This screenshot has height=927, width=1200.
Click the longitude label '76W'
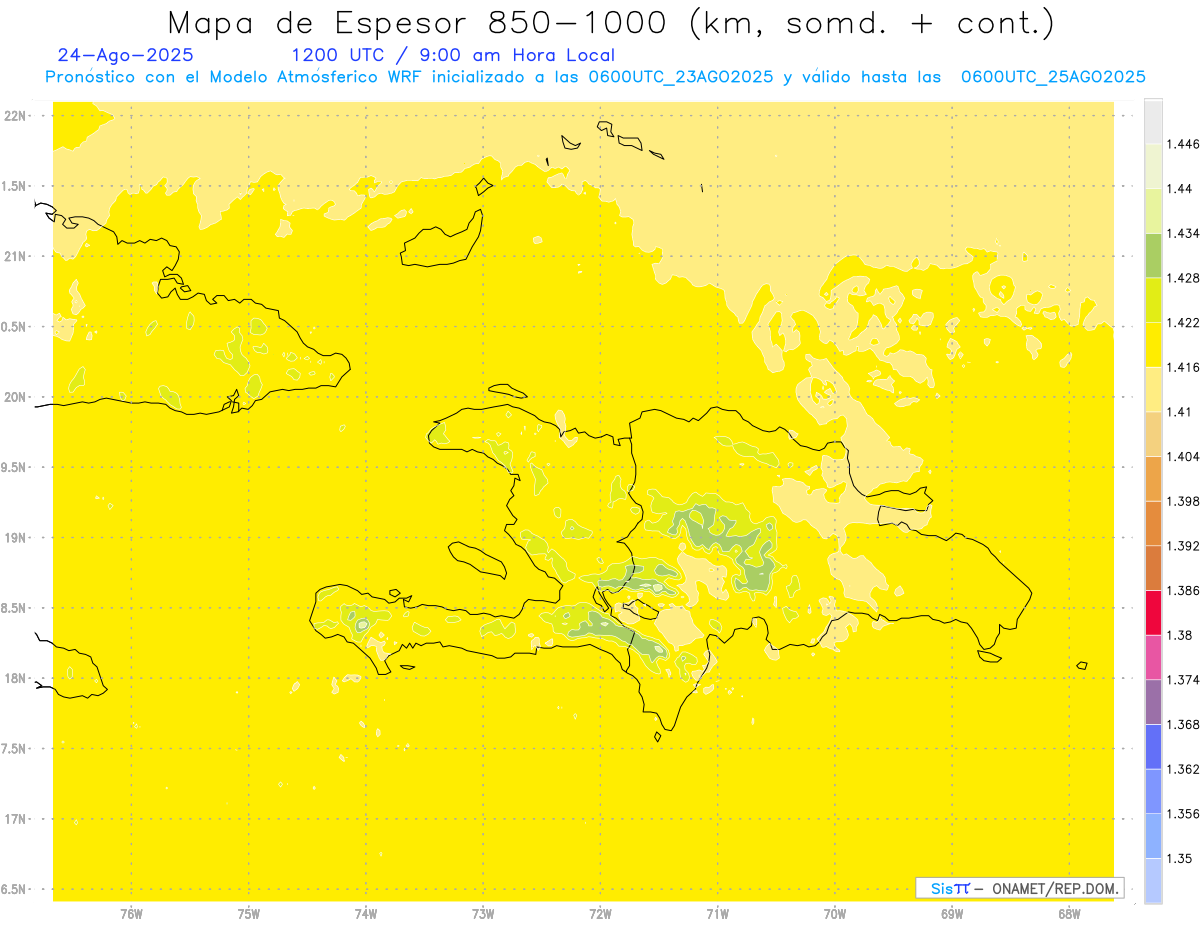[x=131, y=914]
